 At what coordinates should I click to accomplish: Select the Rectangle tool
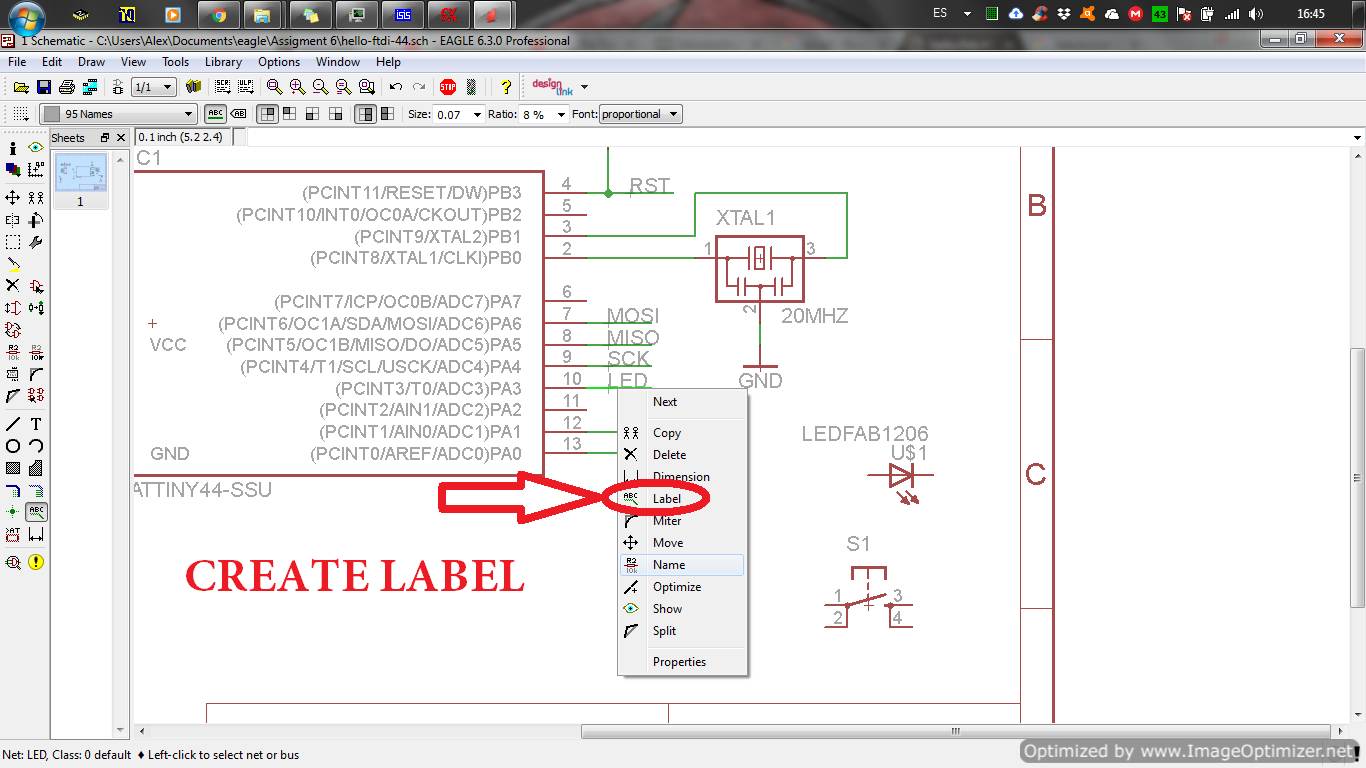point(13,468)
